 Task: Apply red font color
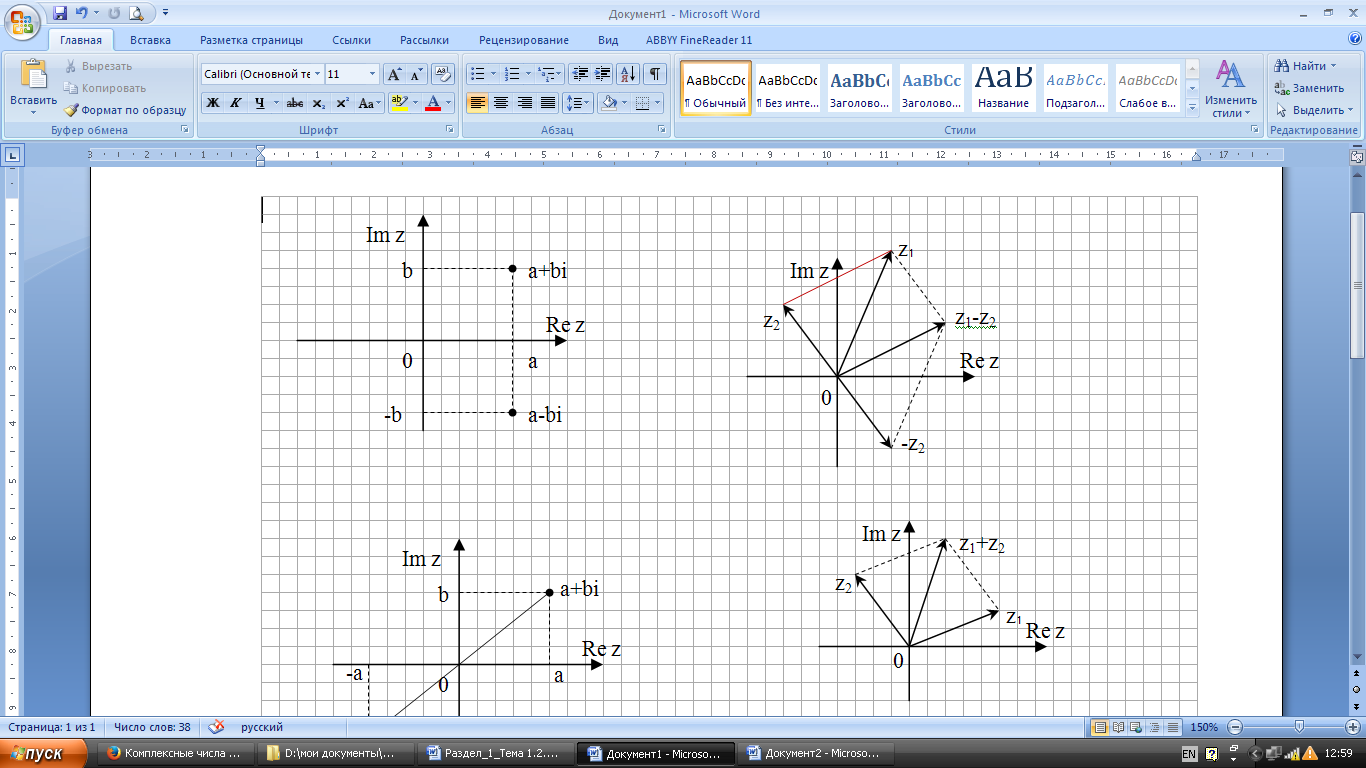click(x=433, y=102)
